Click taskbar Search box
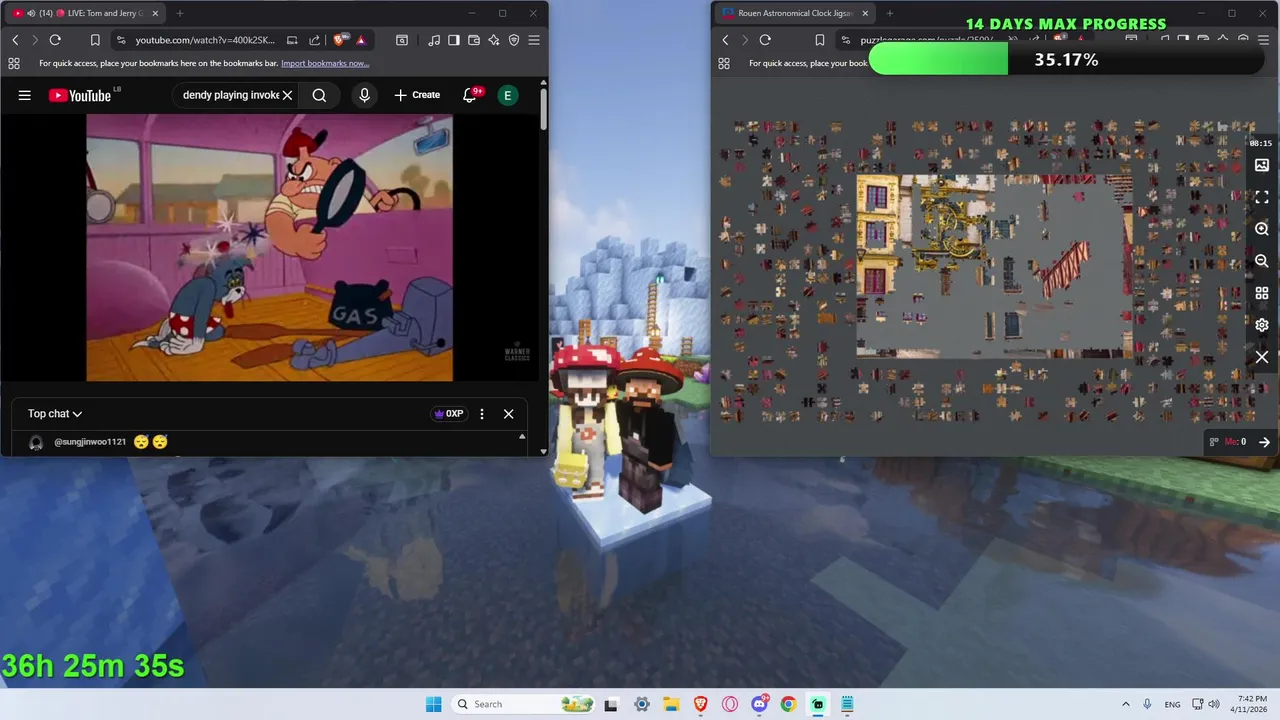 click(523, 704)
